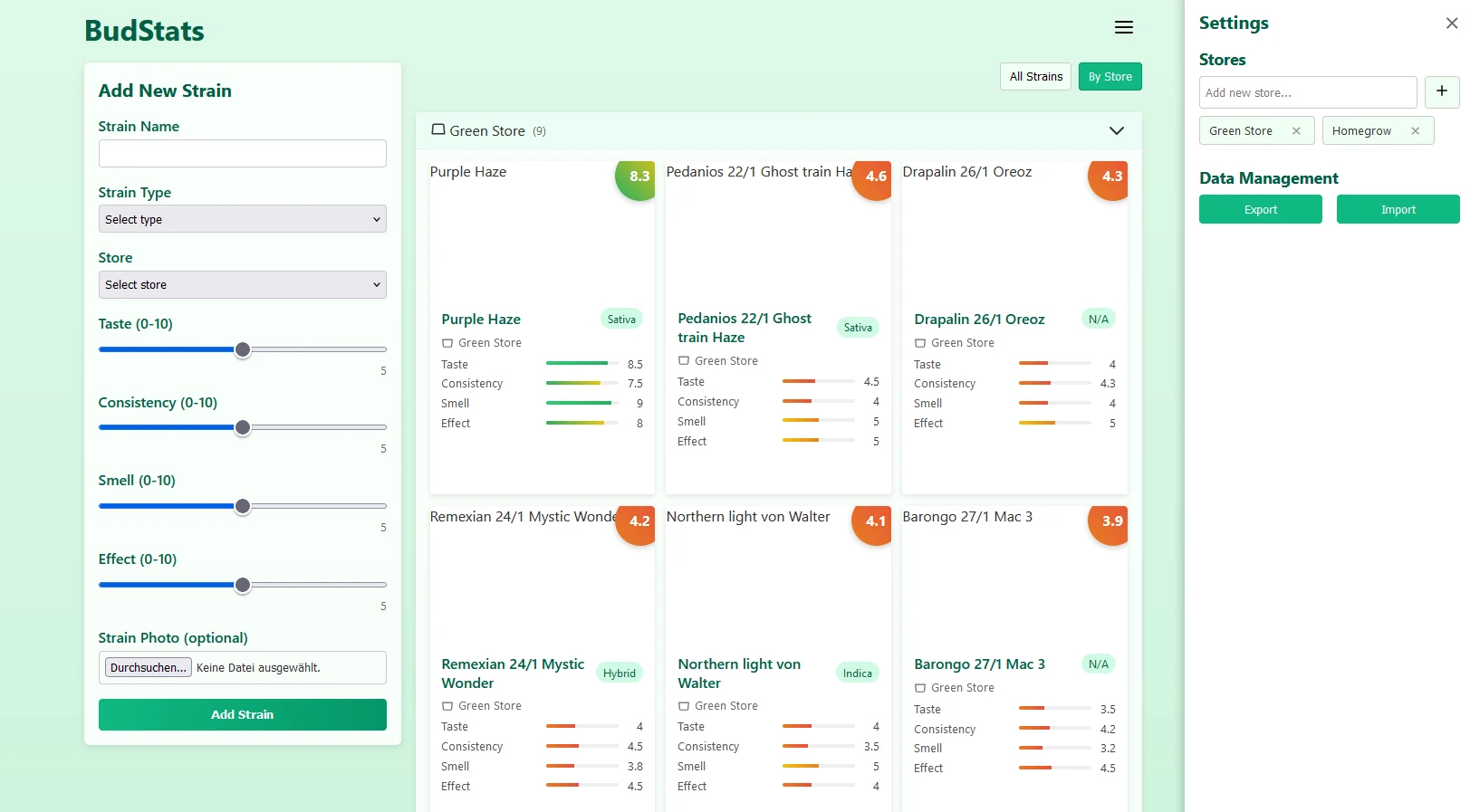Viewport: 1470px width, 812px height.
Task: Click the plus button to add store
Action: click(x=1442, y=91)
